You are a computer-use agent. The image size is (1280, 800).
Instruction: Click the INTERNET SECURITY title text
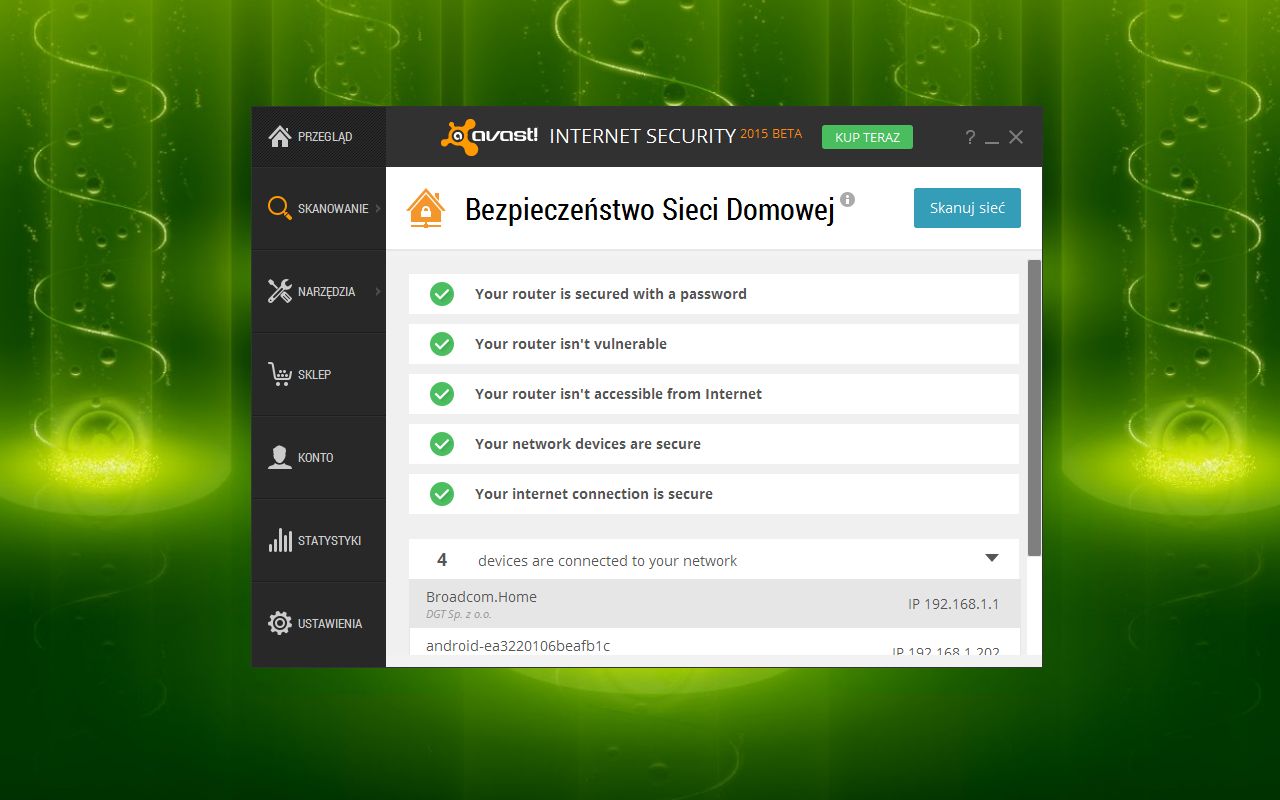643,137
